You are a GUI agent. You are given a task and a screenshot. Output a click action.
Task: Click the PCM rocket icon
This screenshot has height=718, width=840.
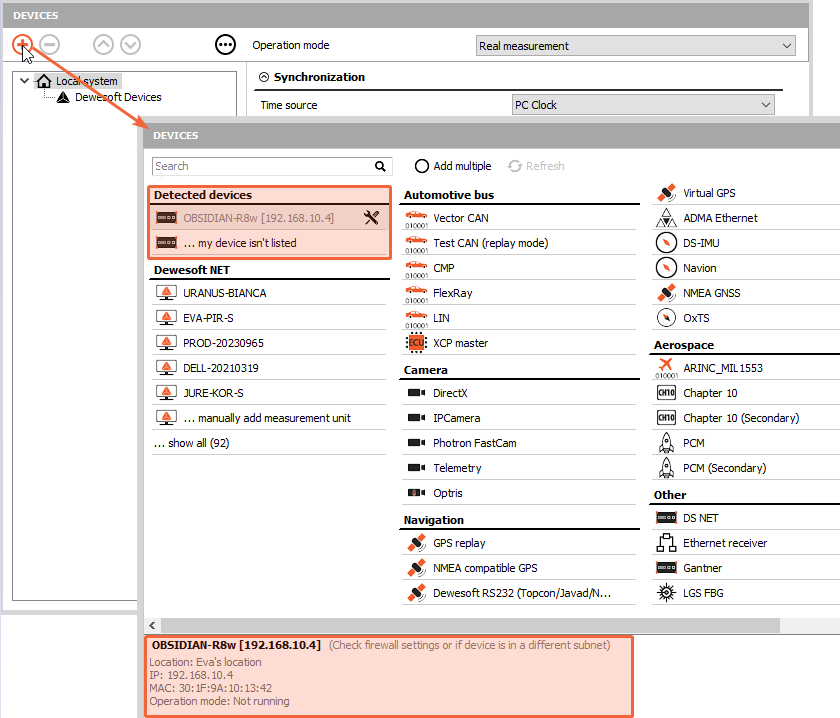(666, 443)
